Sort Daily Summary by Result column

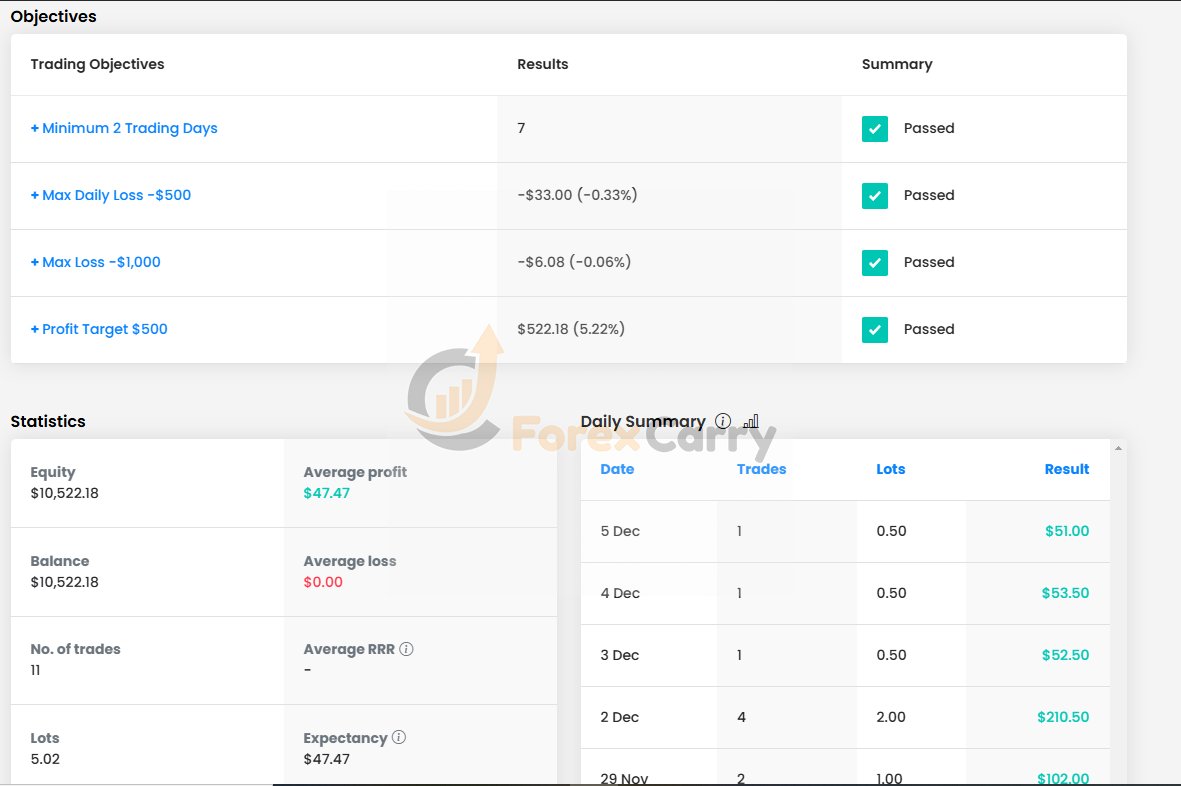tap(1067, 469)
